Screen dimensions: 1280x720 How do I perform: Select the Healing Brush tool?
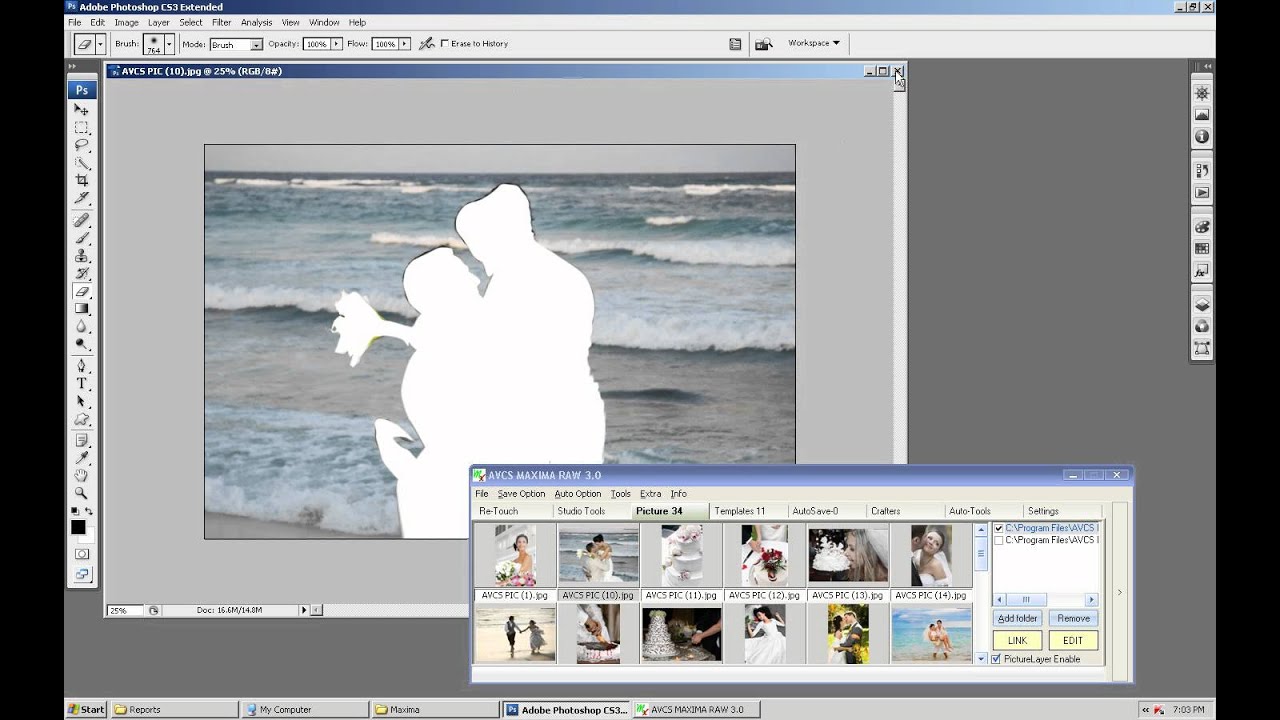pos(81,219)
